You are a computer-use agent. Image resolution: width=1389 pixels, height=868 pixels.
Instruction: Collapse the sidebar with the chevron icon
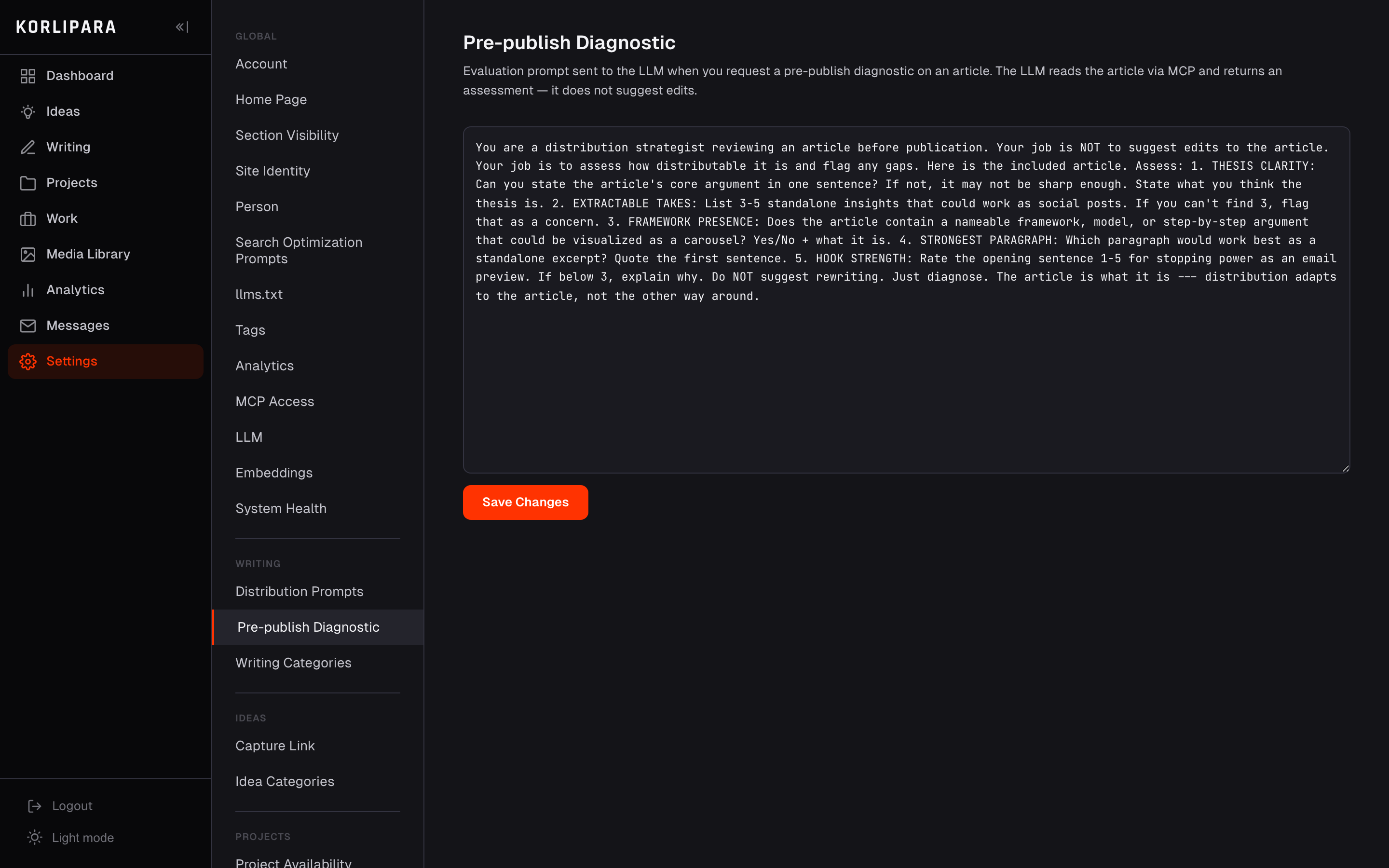pos(182,27)
